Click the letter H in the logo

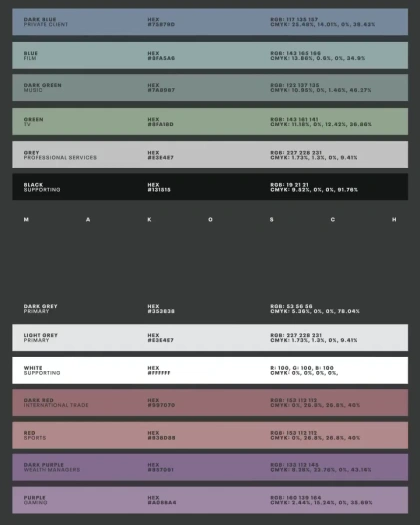pyautogui.click(x=394, y=220)
